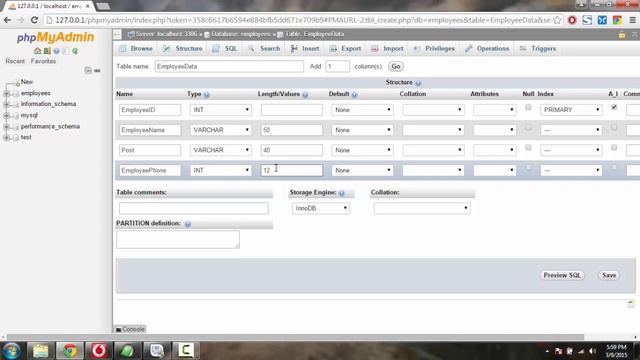Viewport: 640px width, 360px height.
Task: Expand the employees database tree node
Action: [x=7, y=93]
